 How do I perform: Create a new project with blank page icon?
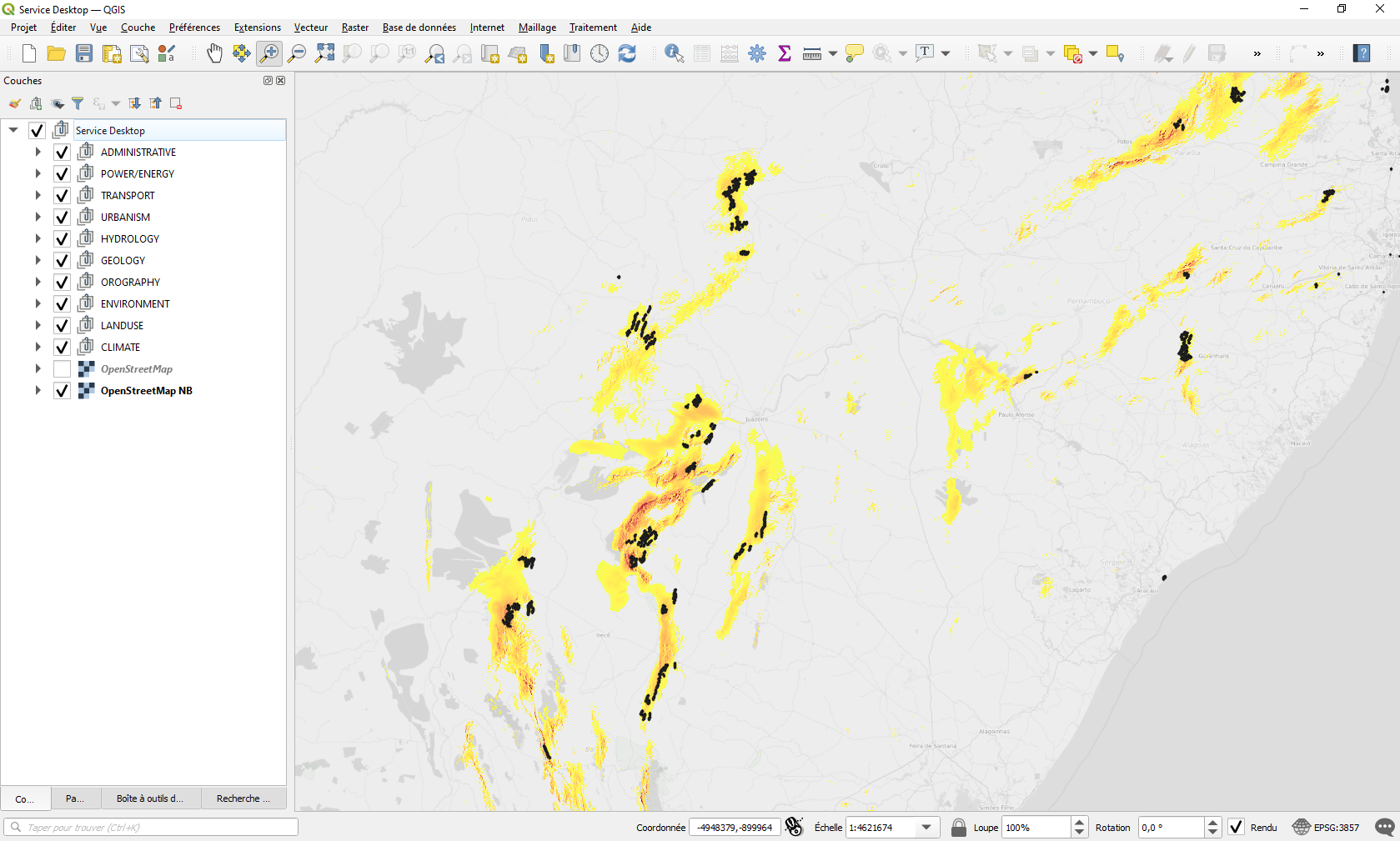(29, 53)
